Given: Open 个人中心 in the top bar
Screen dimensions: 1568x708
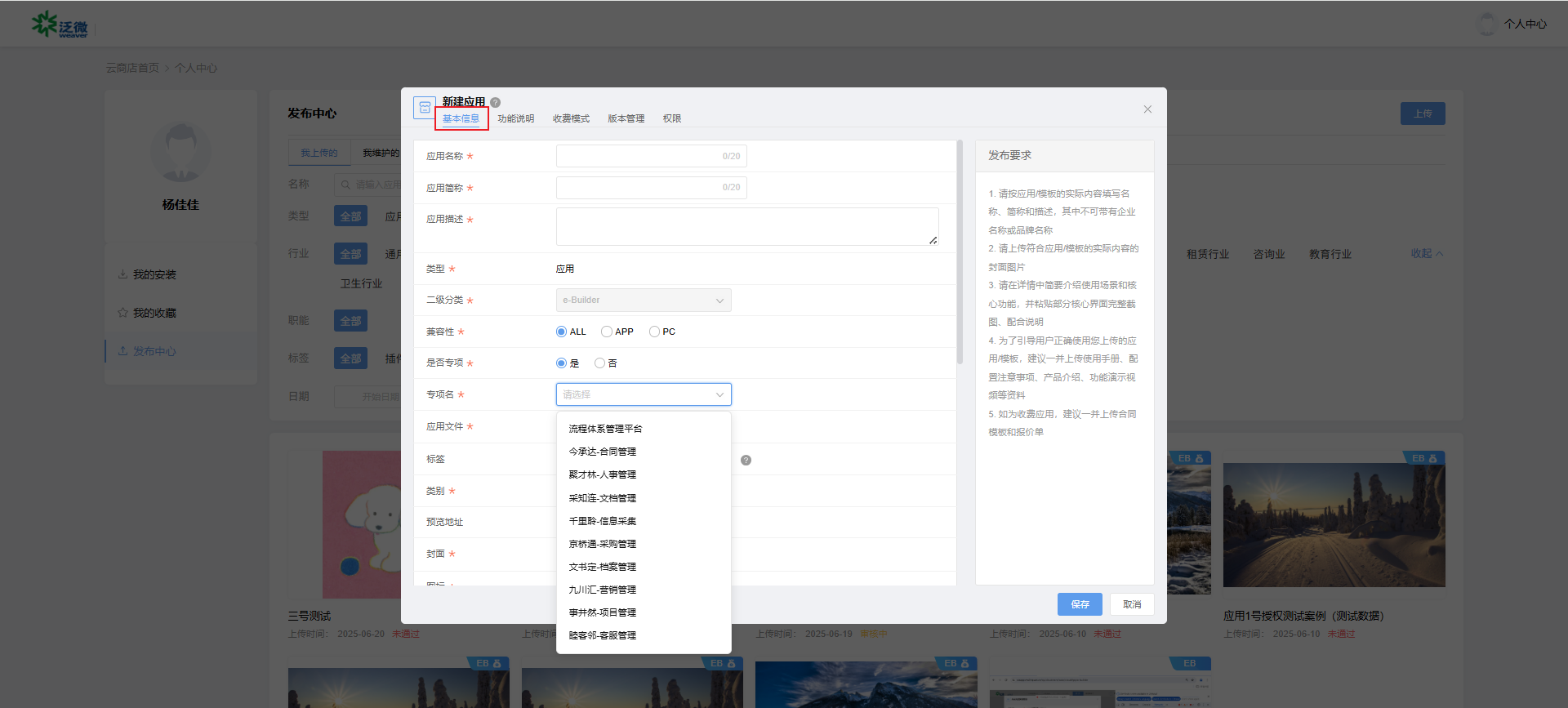Looking at the screenshot, I should pos(1526,24).
